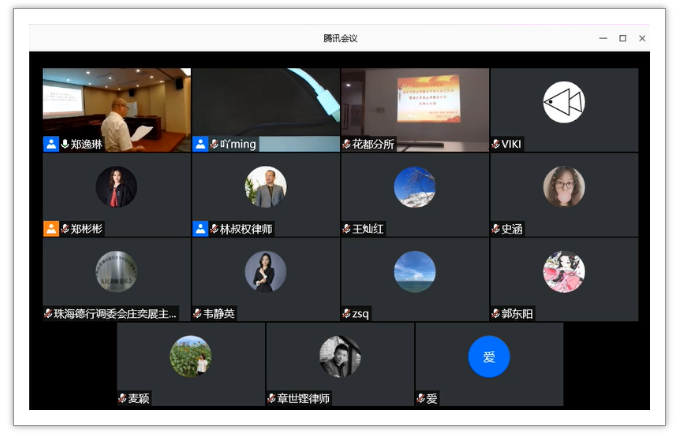Click 韦静英's profile avatar
Screen dimensions: 680x440
265,272
